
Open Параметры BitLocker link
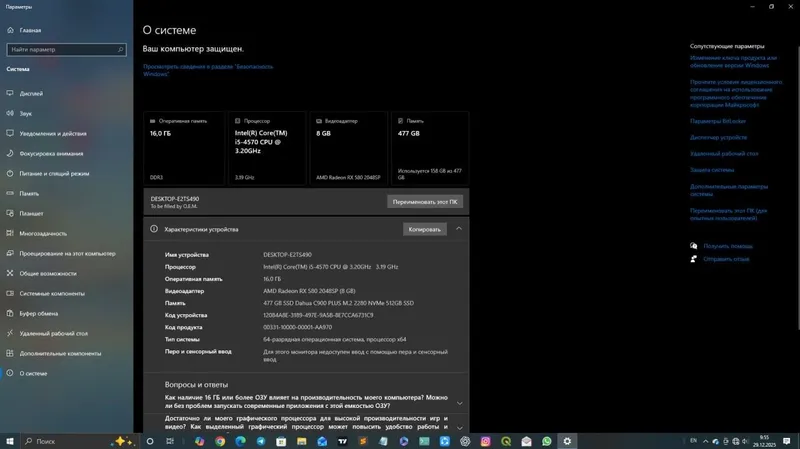(x=718, y=121)
